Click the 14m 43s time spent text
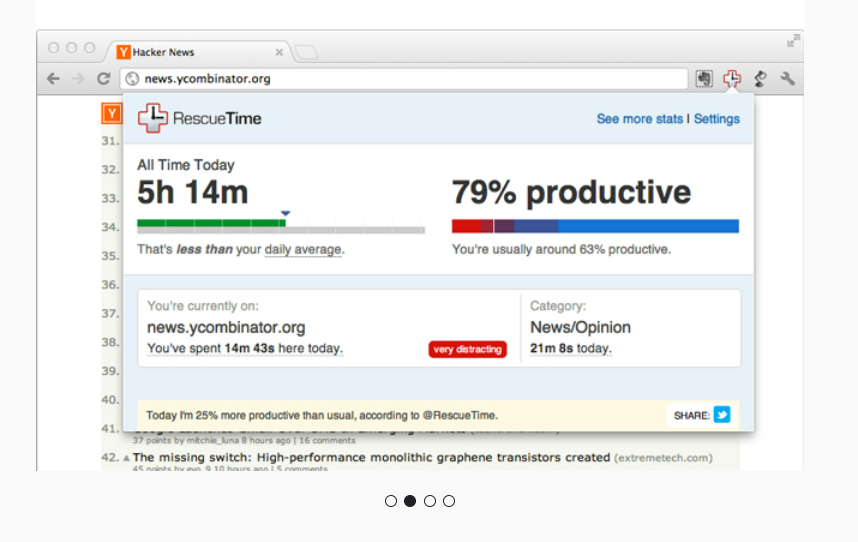Screen dimensions: 858x542 [250, 348]
